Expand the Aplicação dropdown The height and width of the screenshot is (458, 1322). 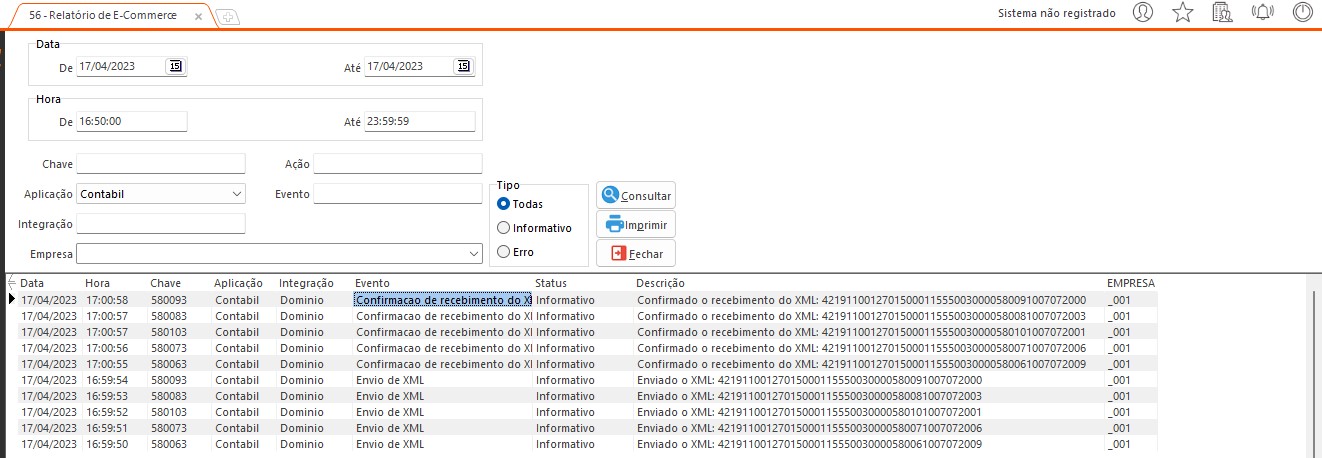coord(236,194)
